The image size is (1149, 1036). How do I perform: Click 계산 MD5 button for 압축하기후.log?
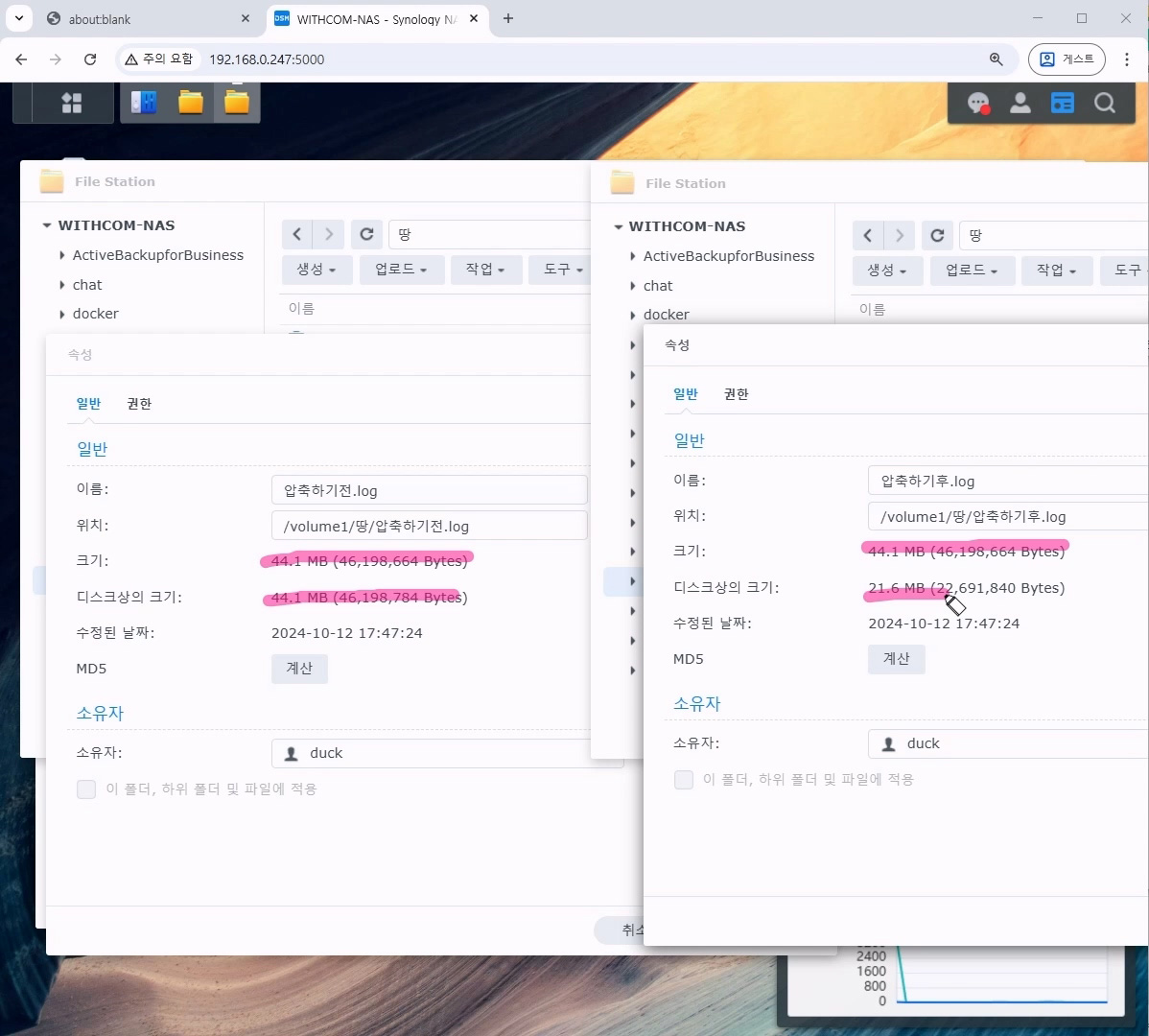896,659
